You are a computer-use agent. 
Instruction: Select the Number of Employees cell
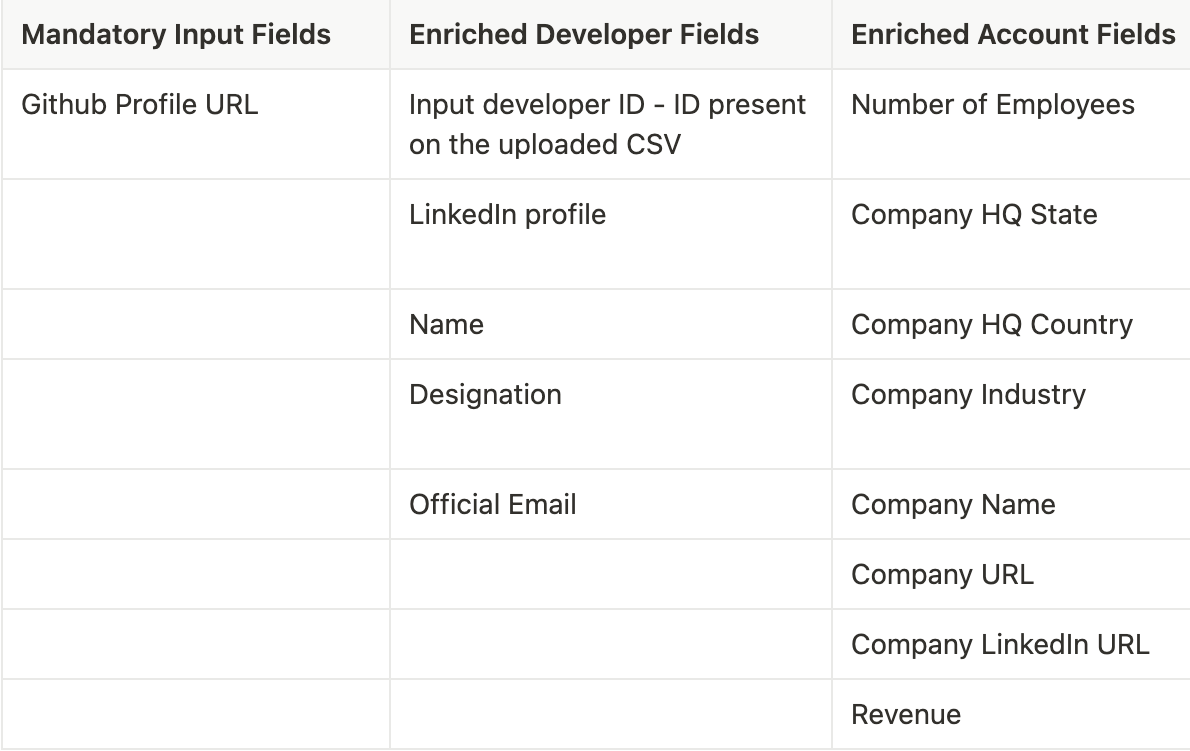pyautogui.click(x=993, y=105)
